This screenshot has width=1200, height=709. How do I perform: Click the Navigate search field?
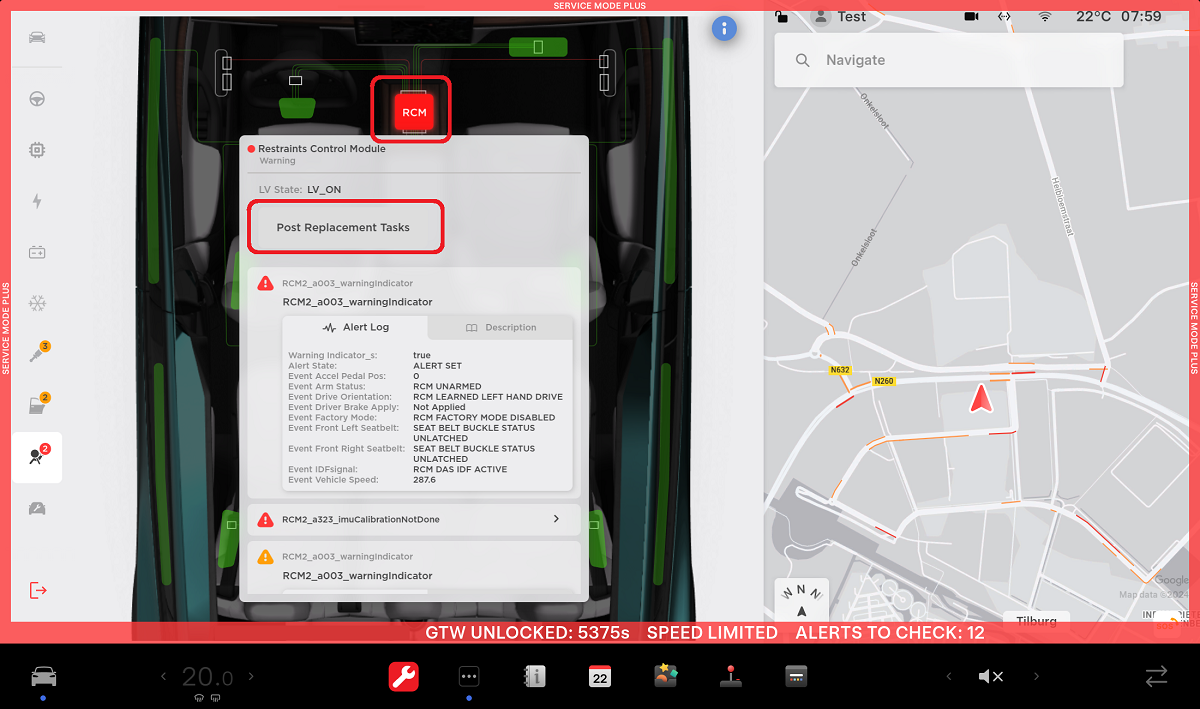point(948,60)
